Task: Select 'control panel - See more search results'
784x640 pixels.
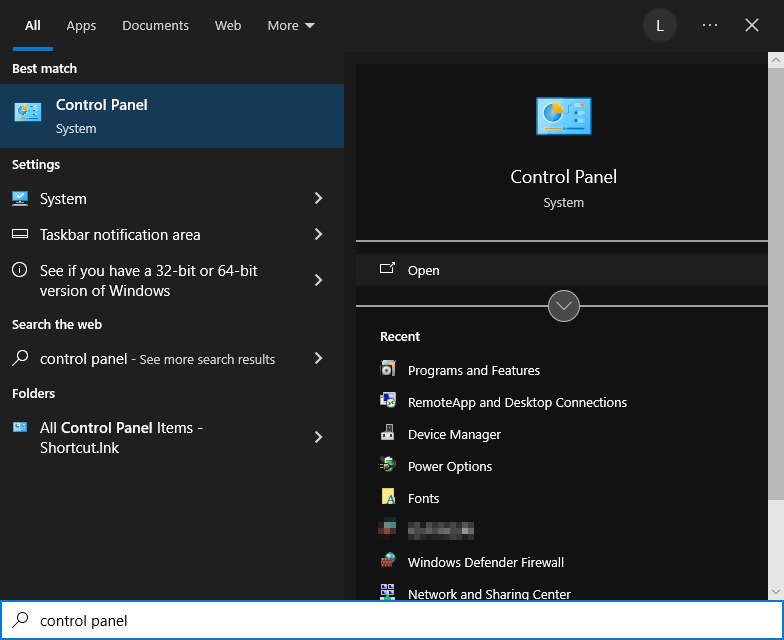Action: (x=172, y=358)
